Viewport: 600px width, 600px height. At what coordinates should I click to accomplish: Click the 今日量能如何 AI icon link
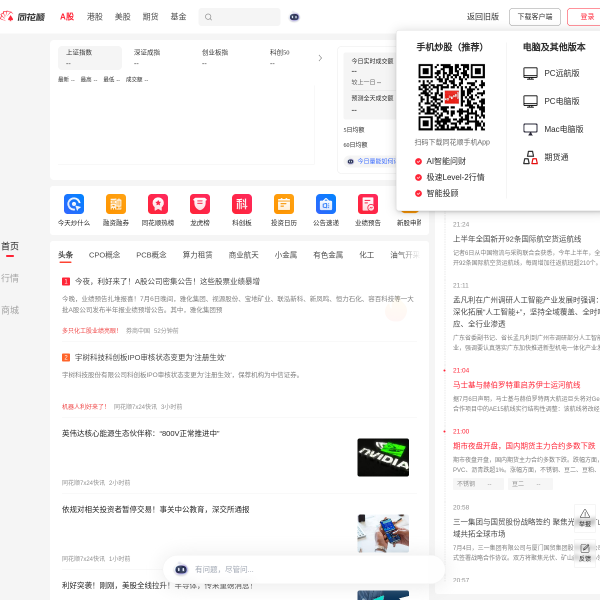point(371,161)
